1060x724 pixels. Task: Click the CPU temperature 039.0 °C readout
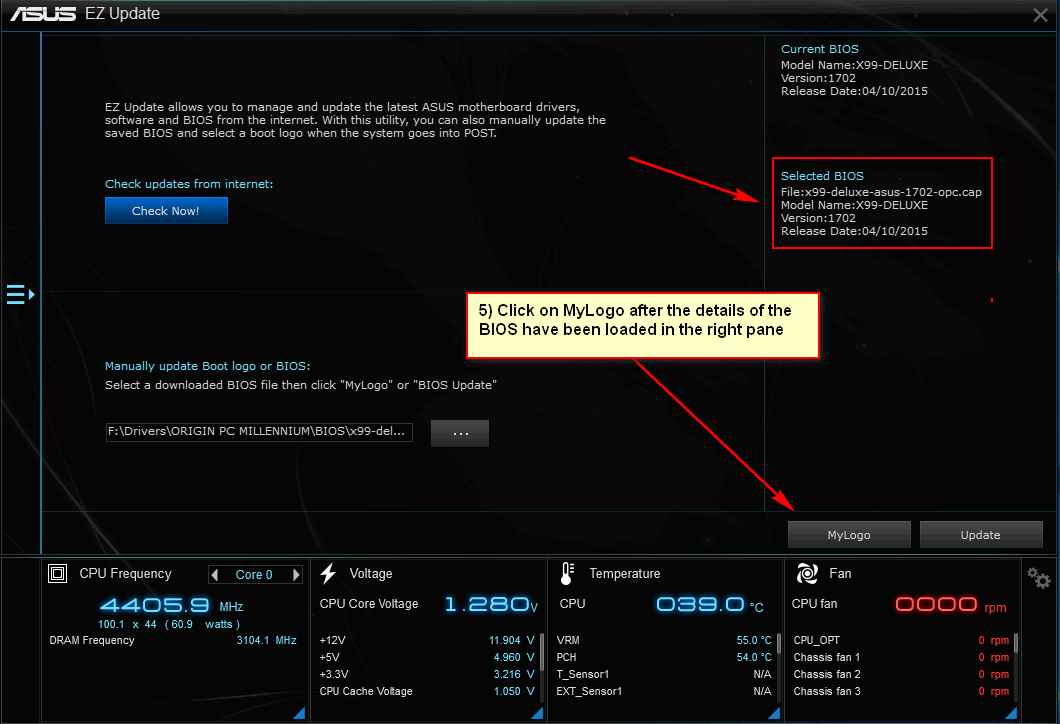[x=710, y=604]
